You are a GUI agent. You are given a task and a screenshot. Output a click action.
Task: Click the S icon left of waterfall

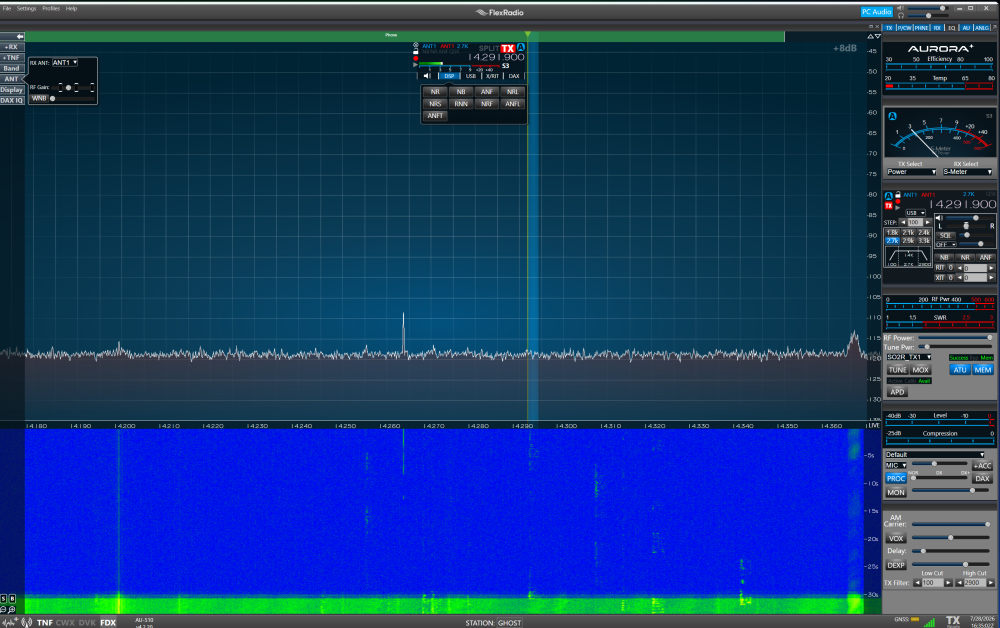[3, 599]
